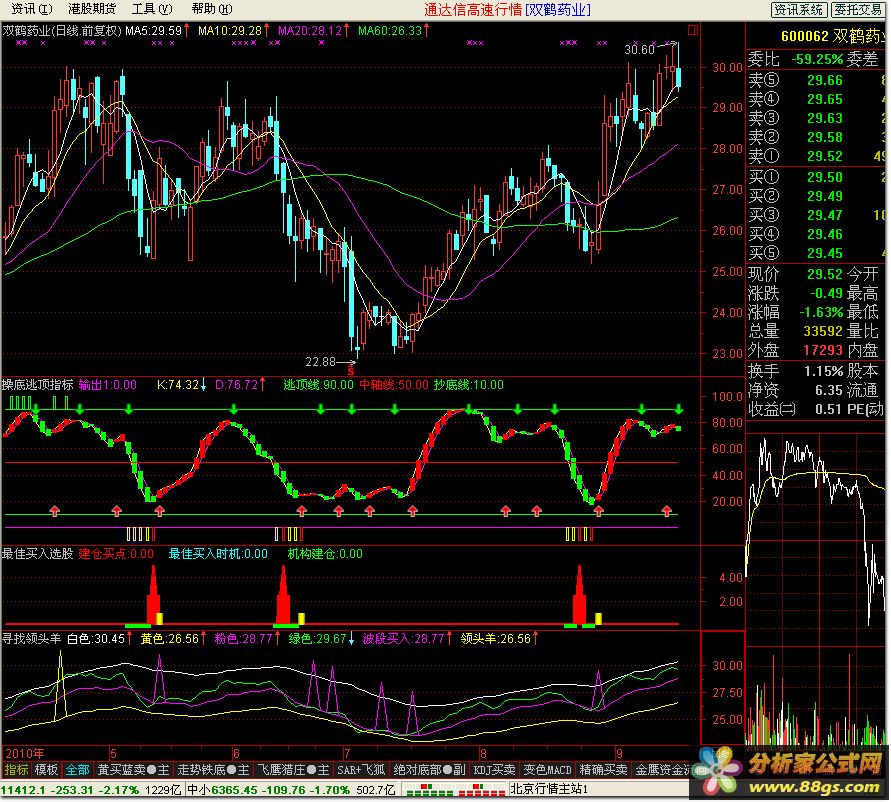
Task: Click the 抄底线:10.00 label
Action: click(469, 385)
